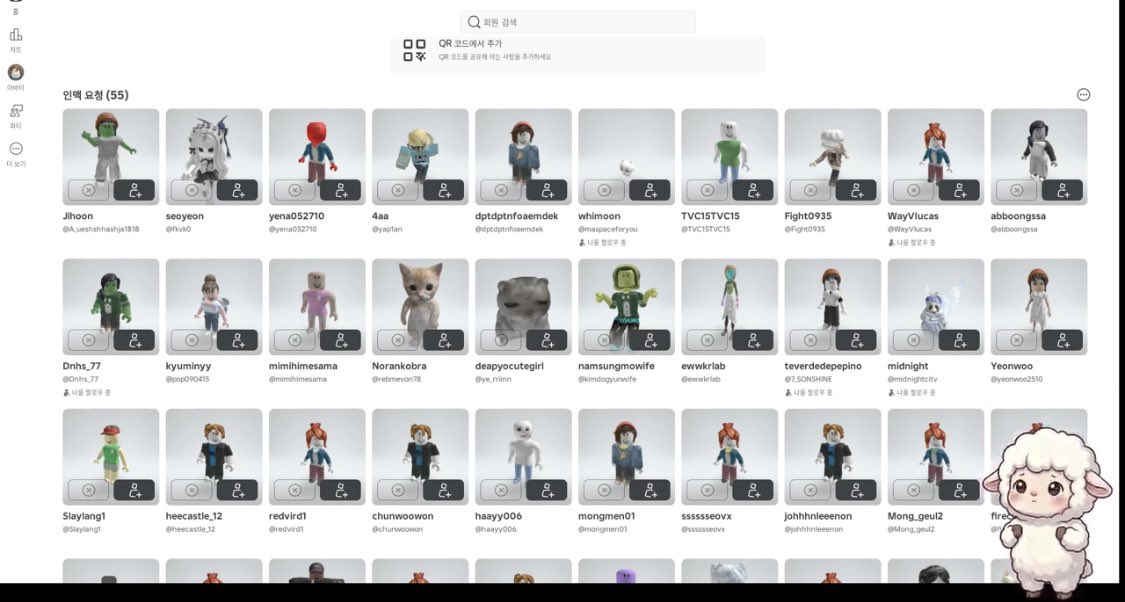Accept Slaylang1's friend request

(x=134, y=490)
